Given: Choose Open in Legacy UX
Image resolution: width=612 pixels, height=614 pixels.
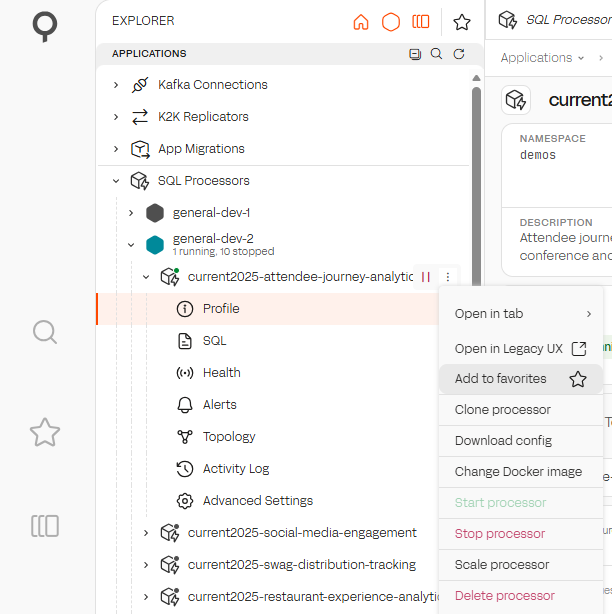Looking at the screenshot, I should tap(521, 349).
